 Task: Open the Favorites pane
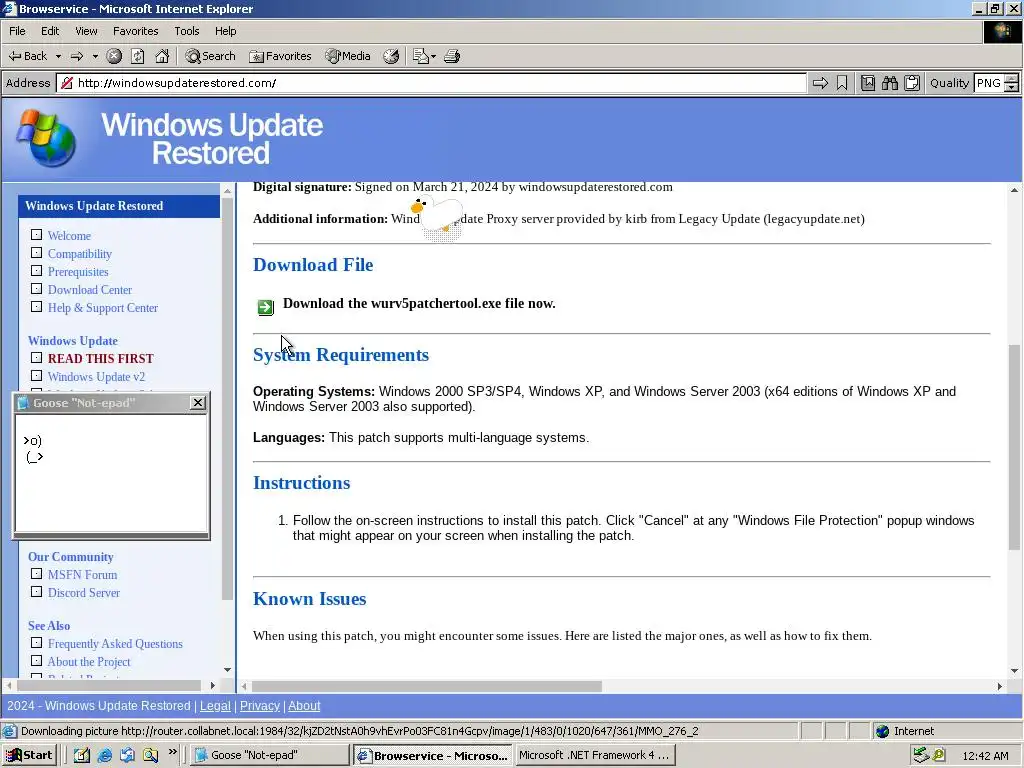tap(280, 56)
